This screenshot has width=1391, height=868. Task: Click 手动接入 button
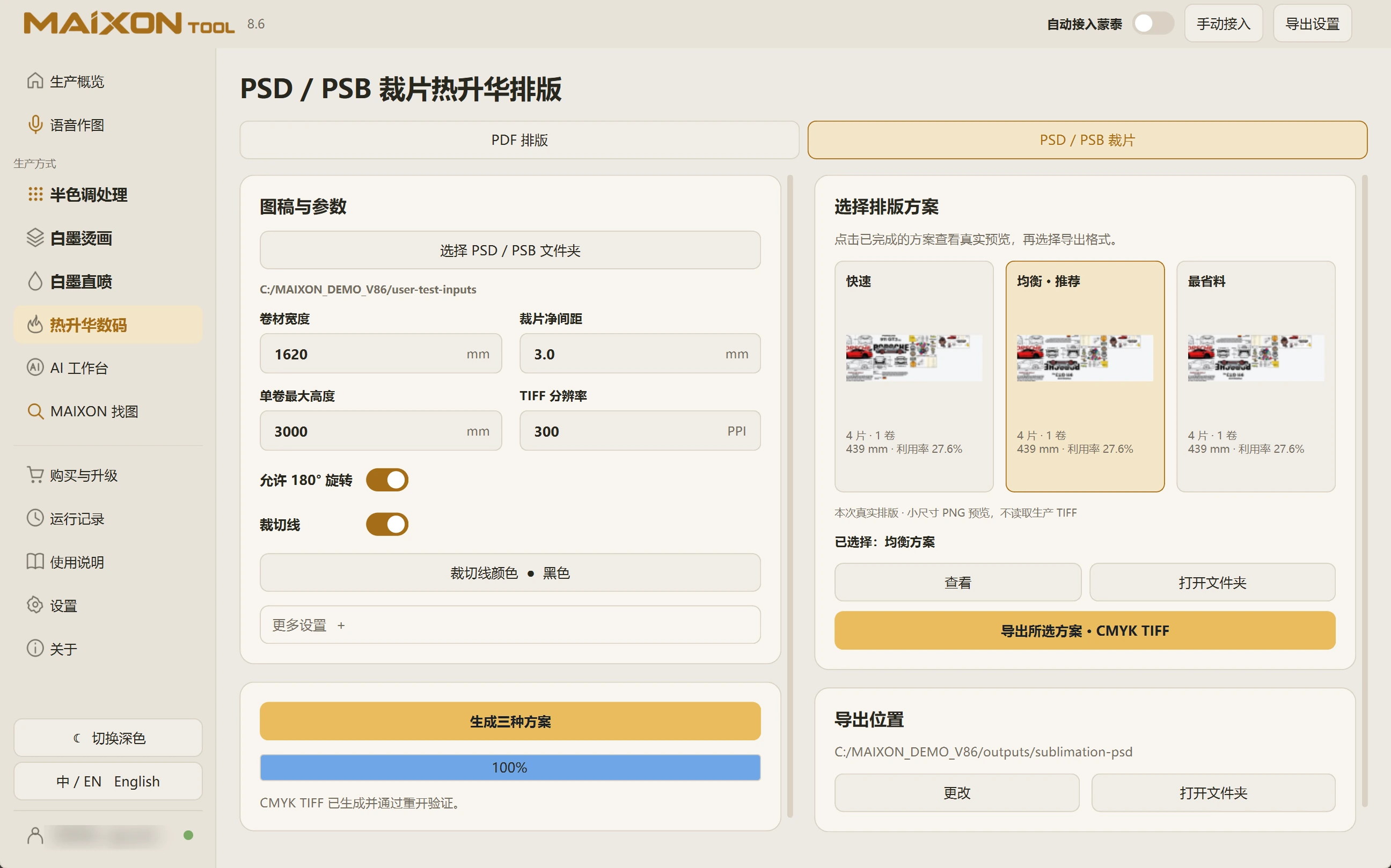pos(1224,24)
